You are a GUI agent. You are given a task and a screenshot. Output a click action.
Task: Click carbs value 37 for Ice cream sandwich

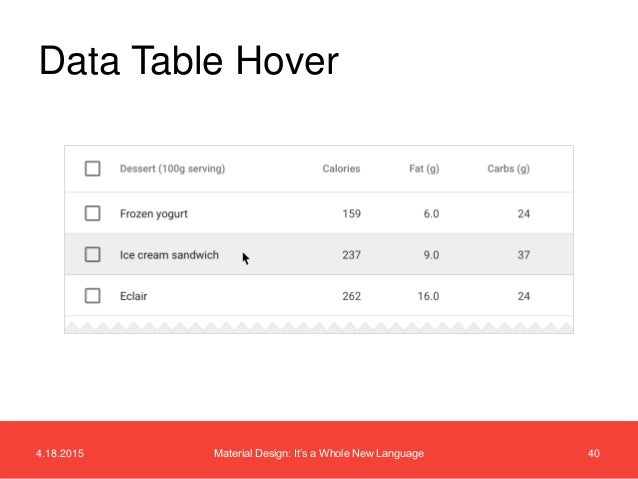pyautogui.click(x=523, y=255)
